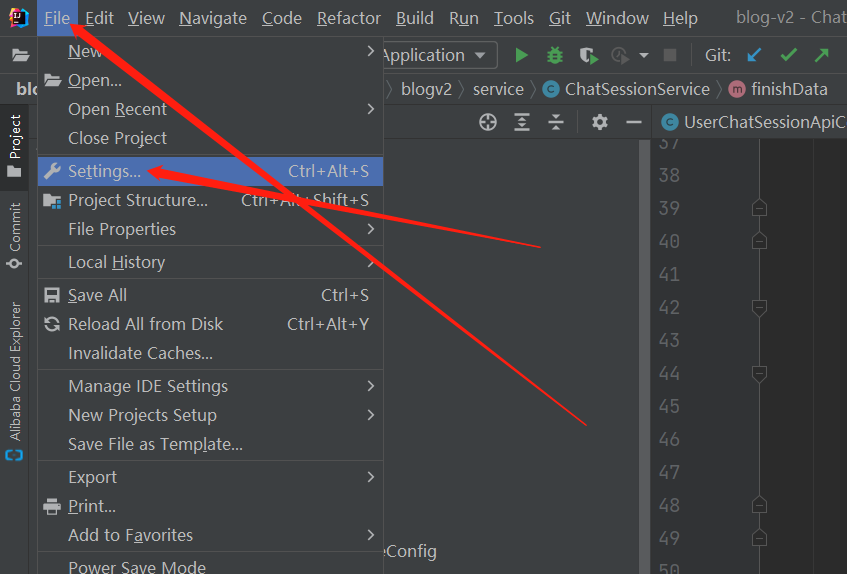Commit changes with Git green checkmark
Screen dimensions: 847x574
click(x=789, y=55)
